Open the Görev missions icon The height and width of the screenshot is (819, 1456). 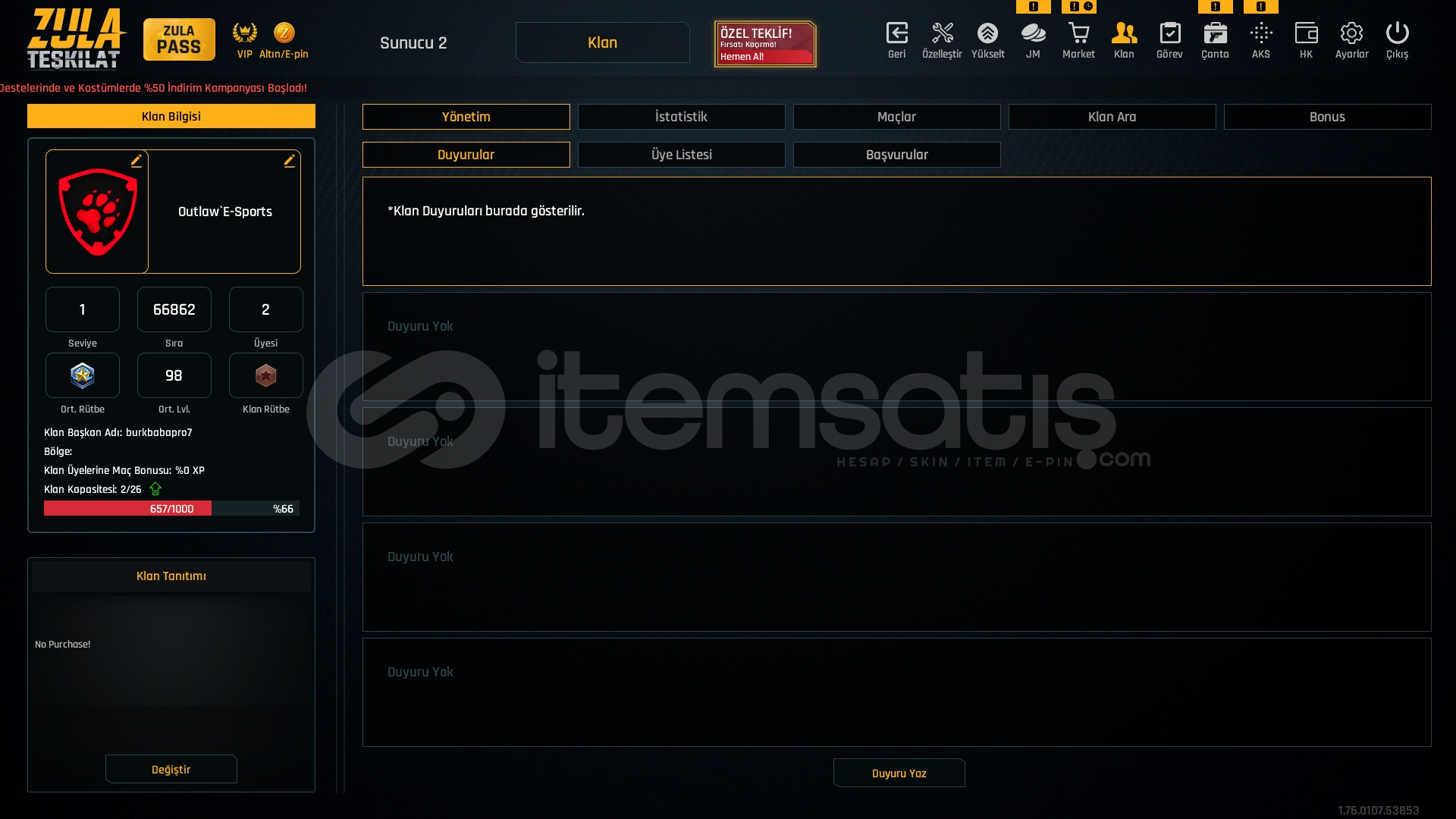pos(1169,33)
